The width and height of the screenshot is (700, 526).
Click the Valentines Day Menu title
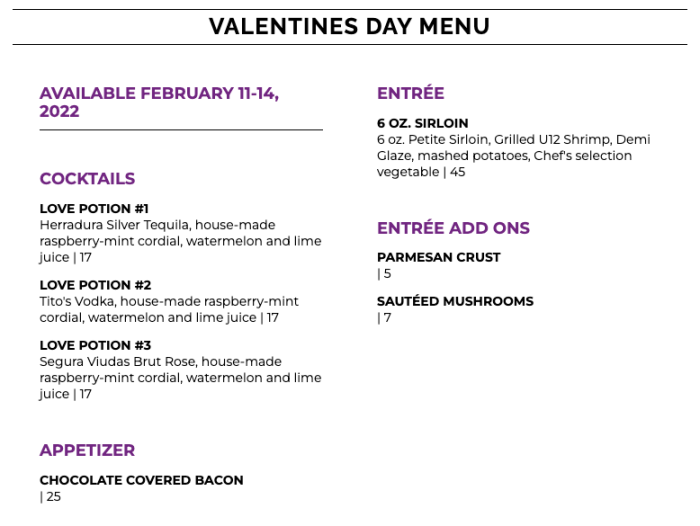[x=349, y=27]
